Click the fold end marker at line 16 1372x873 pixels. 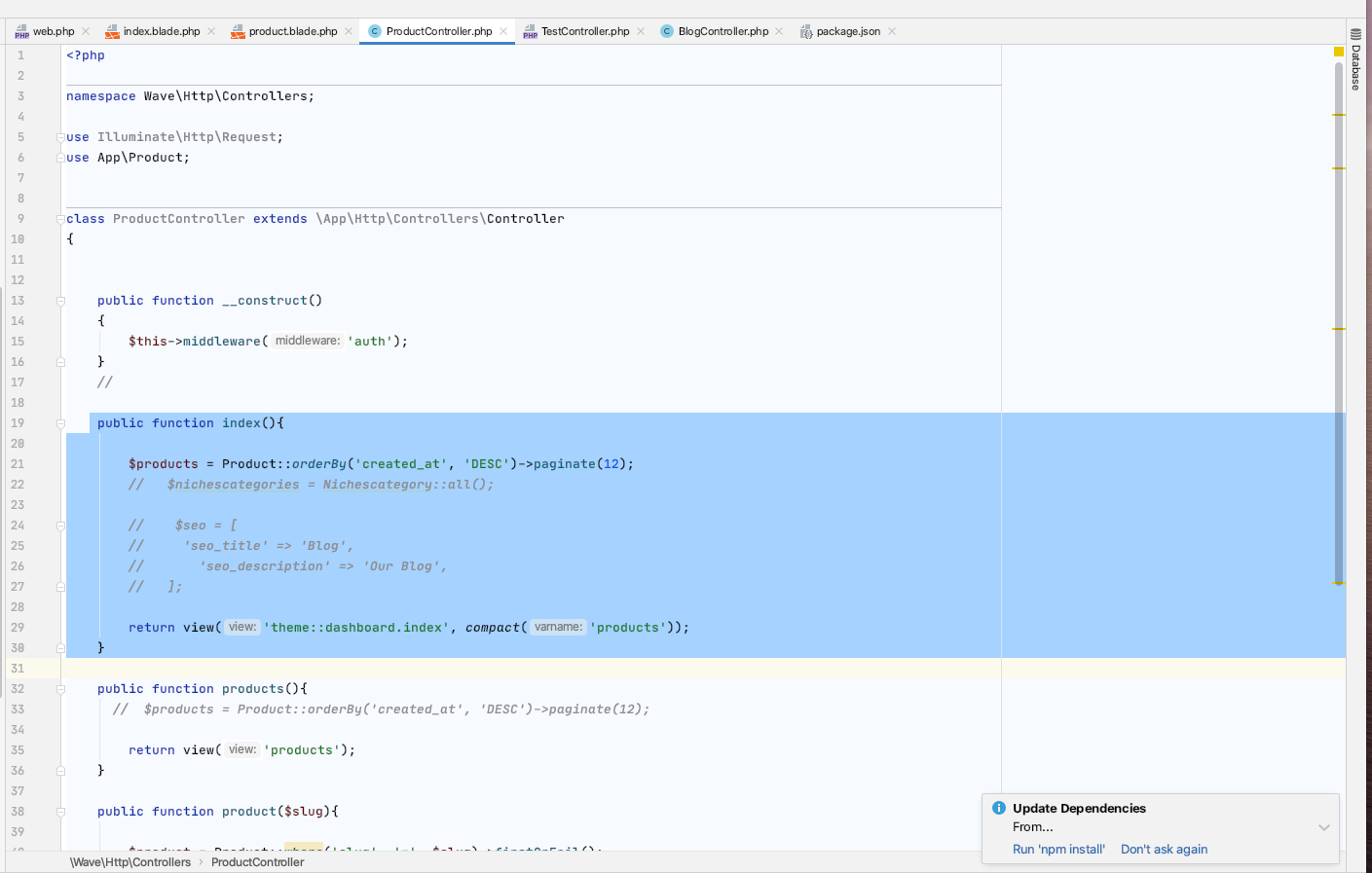click(x=60, y=362)
